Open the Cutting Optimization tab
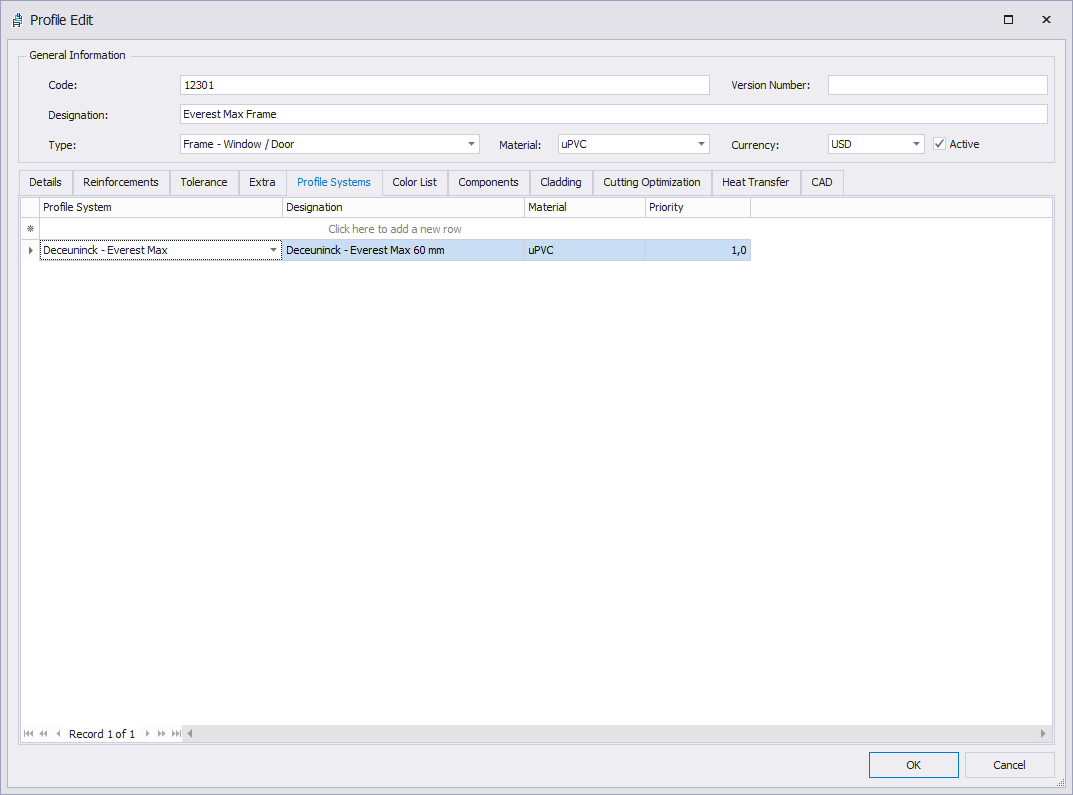Image resolution: width=1073 pixels, height=795 pixels. point(651,182)
